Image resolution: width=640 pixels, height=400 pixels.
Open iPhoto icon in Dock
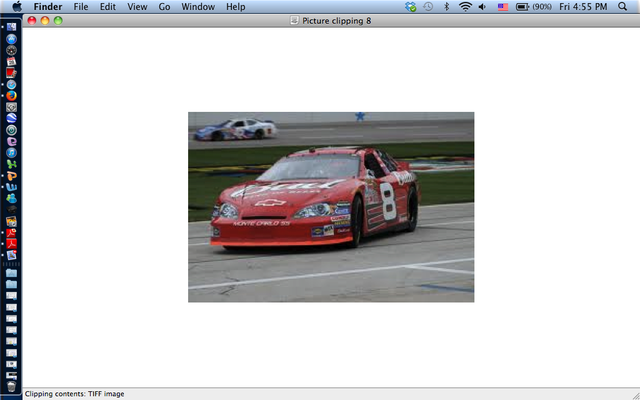point(11,222)
